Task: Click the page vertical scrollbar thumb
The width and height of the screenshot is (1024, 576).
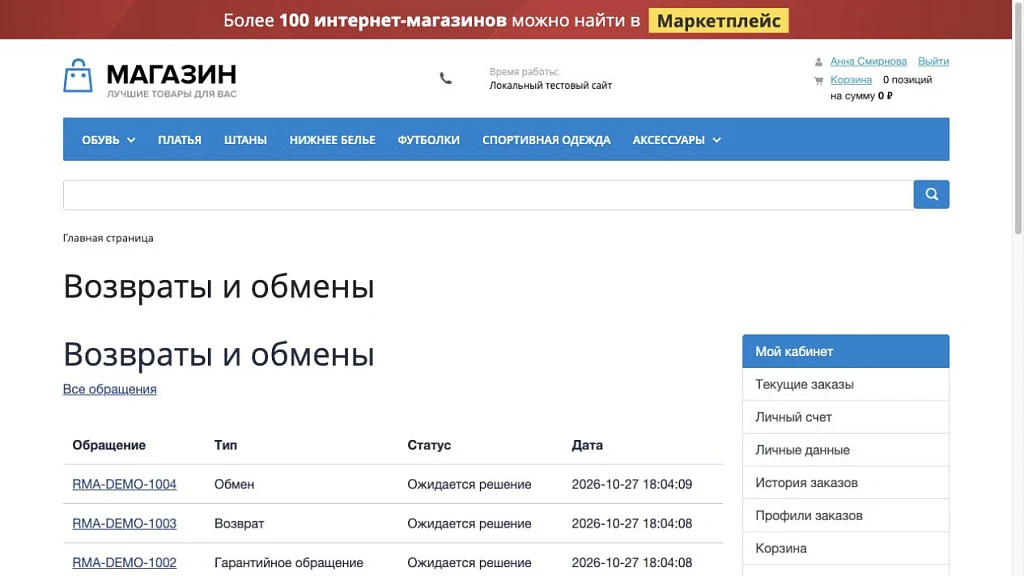Action: 1018,118
